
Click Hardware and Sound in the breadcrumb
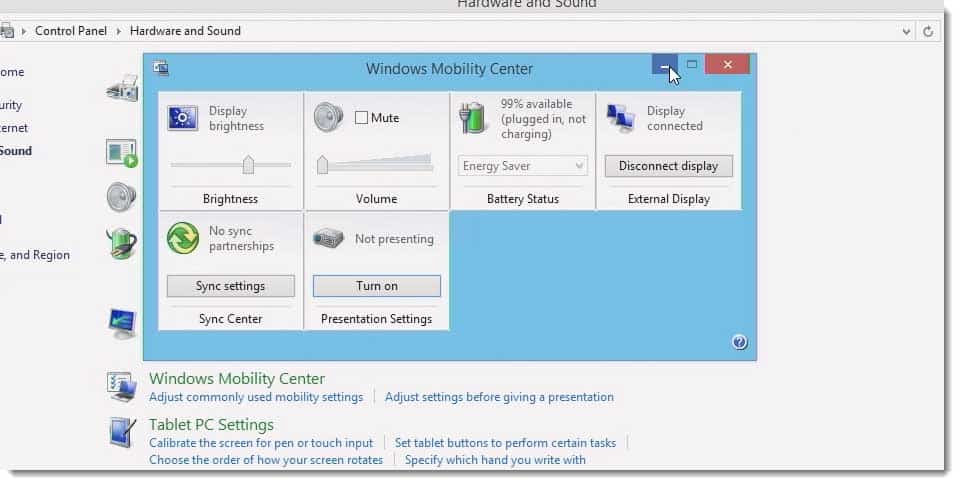185,31
